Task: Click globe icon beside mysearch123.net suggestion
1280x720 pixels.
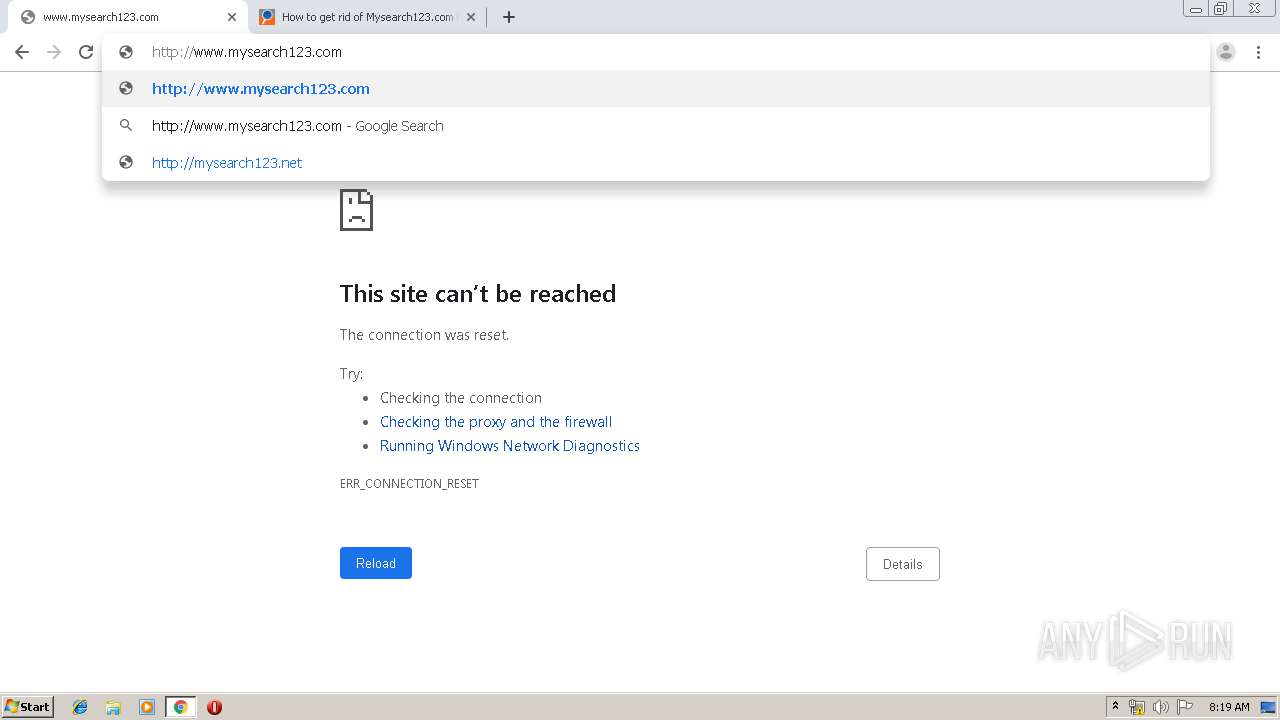Action: [x=126, y=163]
